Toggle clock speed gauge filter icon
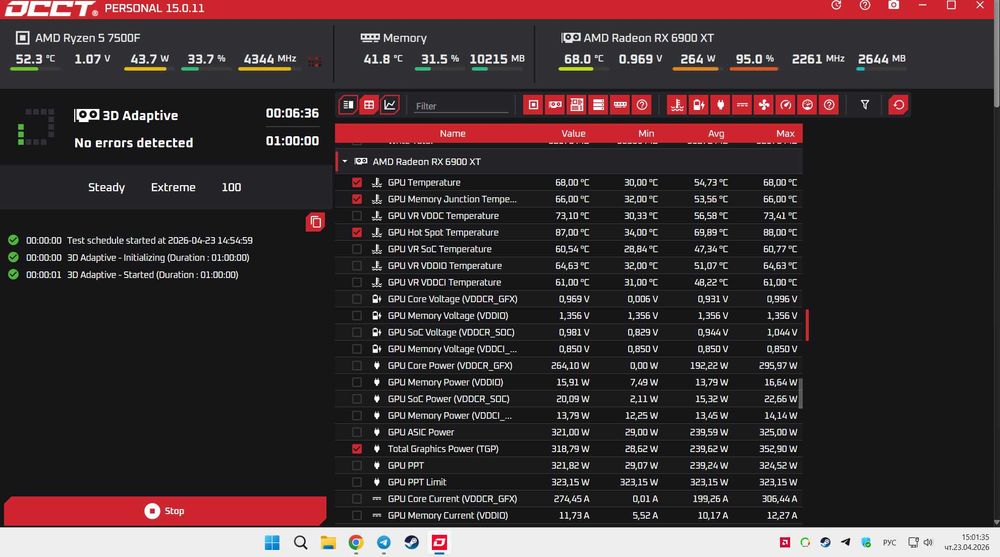Image resolution: width=1000 pixels, height=557 pixels. click(x=785, y=105)
